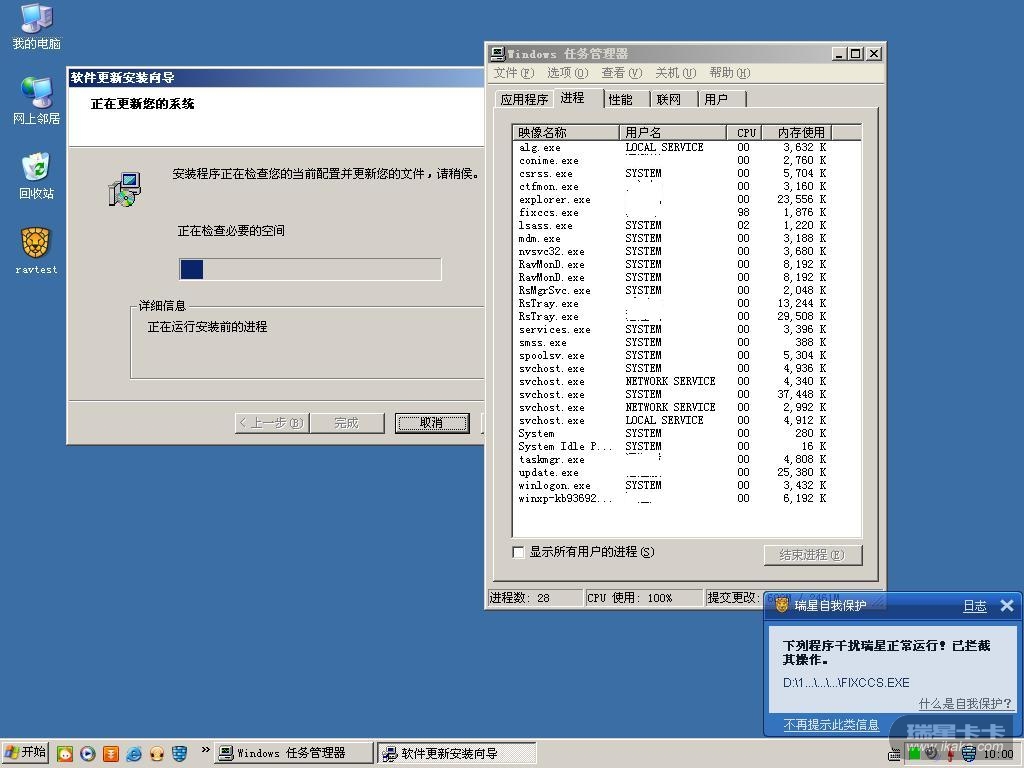Image resolution: width=1024 pixels, height=768 pixels.
Task: Select the 网上邻居 desktop icon
Action: [x=37, y=101]
